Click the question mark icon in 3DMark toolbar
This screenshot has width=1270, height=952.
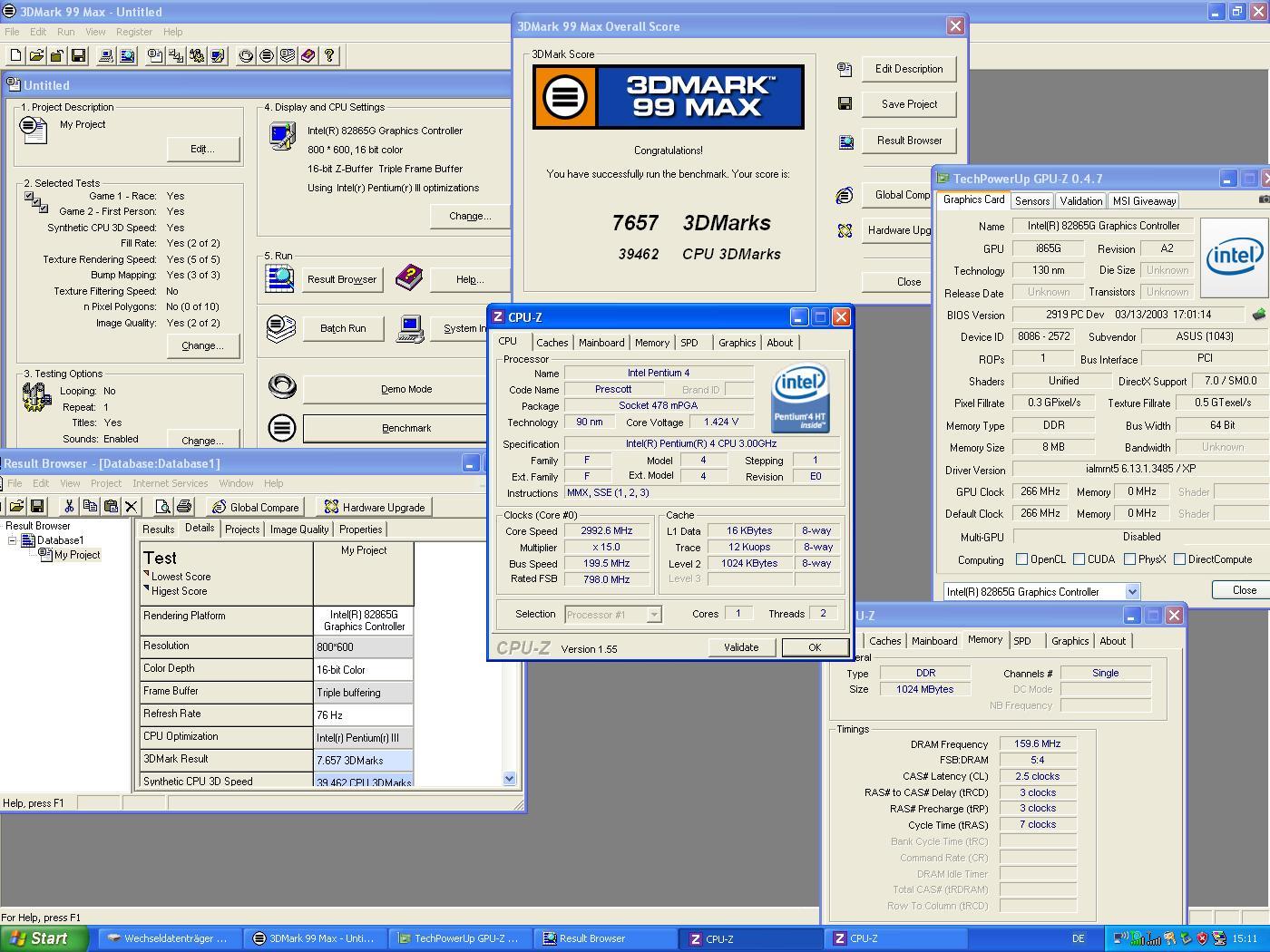(x=329, y=56)
